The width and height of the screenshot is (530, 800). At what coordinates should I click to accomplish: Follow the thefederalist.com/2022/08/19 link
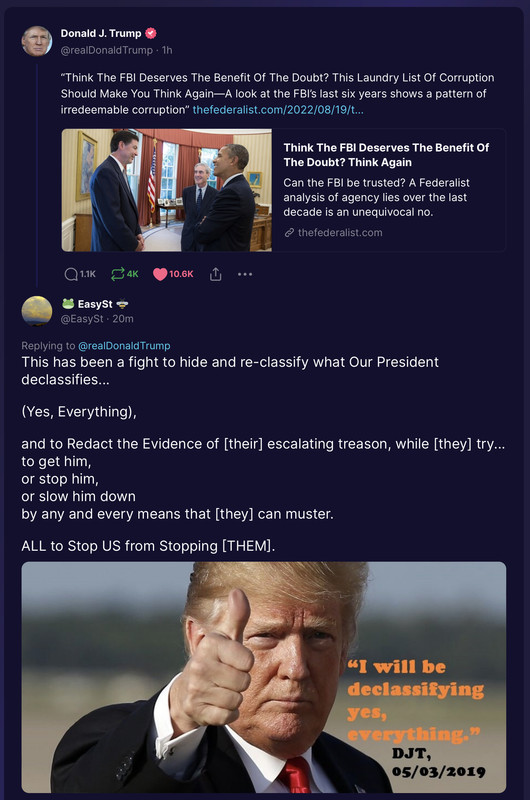pyautogui.click(x=278, y=110)
